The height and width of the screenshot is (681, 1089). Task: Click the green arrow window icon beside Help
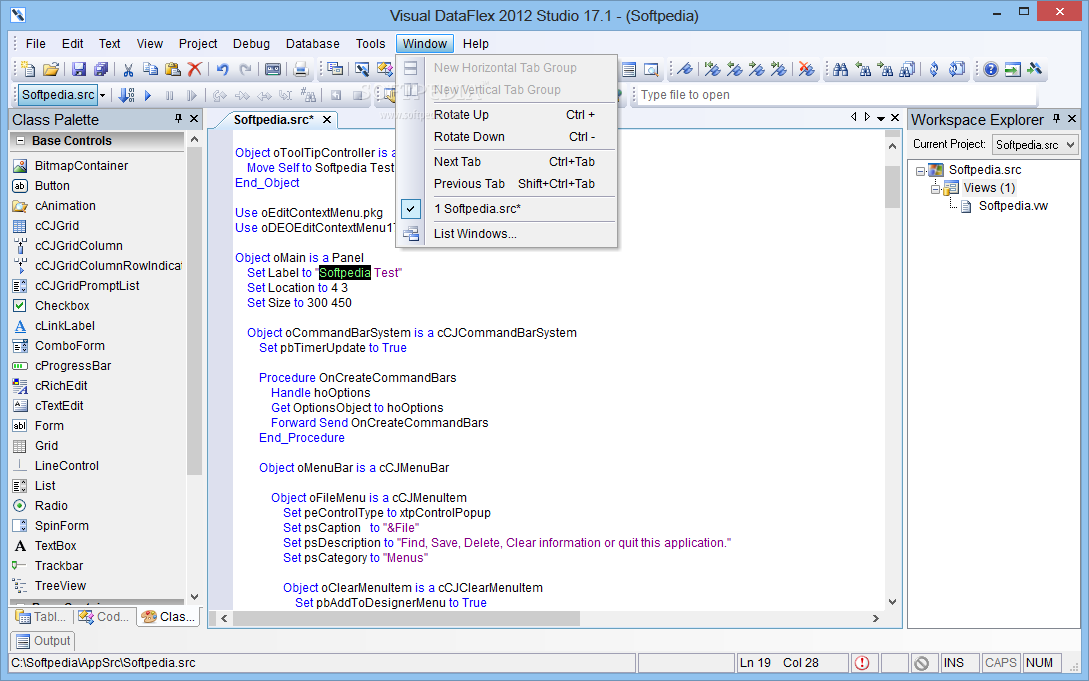(1013, 69)
